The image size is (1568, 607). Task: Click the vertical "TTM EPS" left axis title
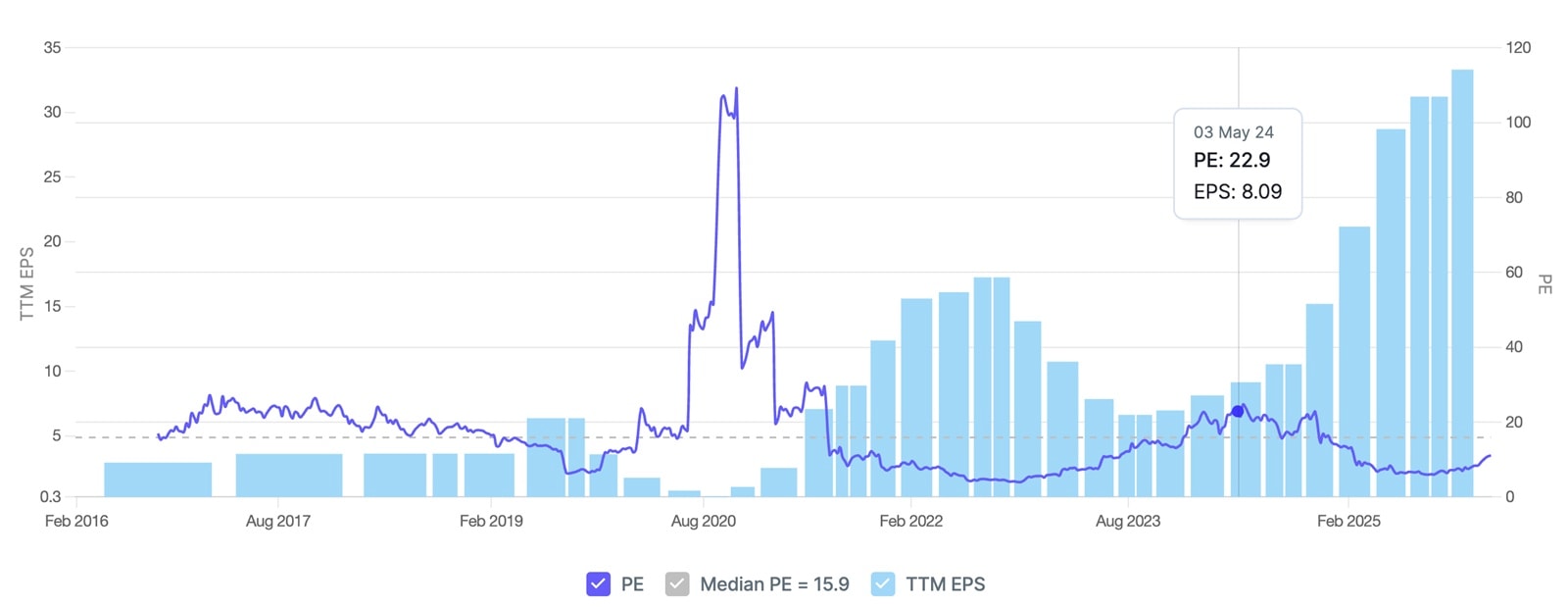tap(27, 283)
